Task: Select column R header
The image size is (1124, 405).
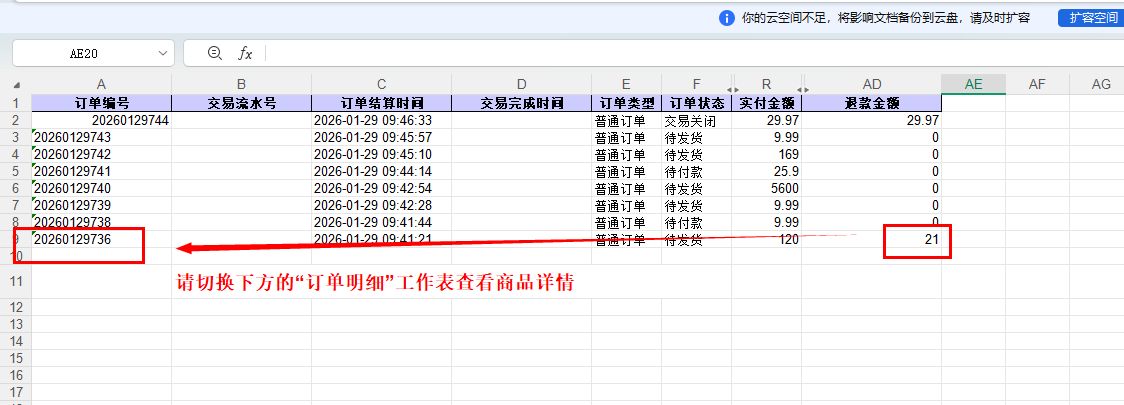Action: click(768, 85)
